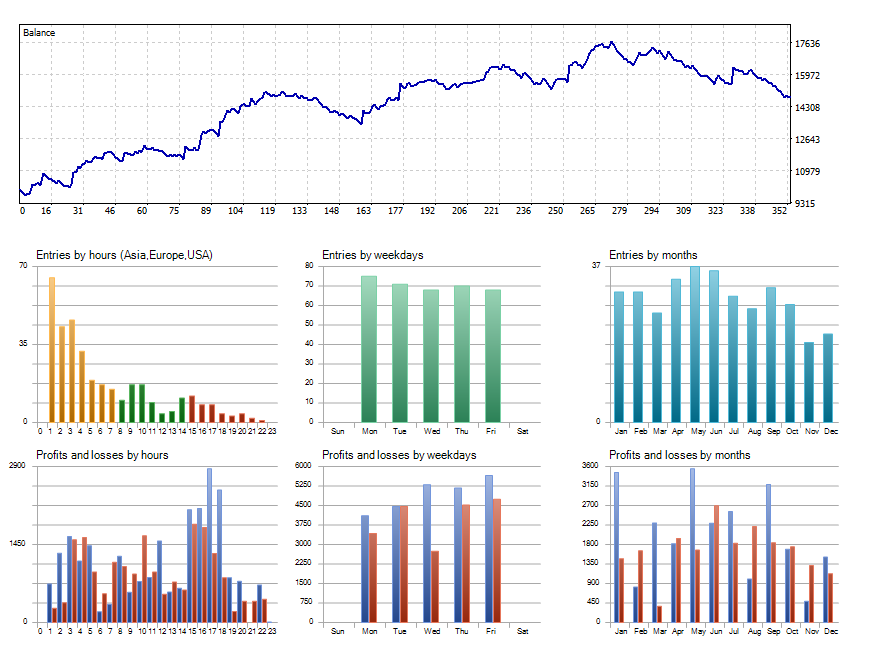Click the 3600 axis value in Profits by months
The width and height of the screenshot is (870, 649).
[590, 465]
